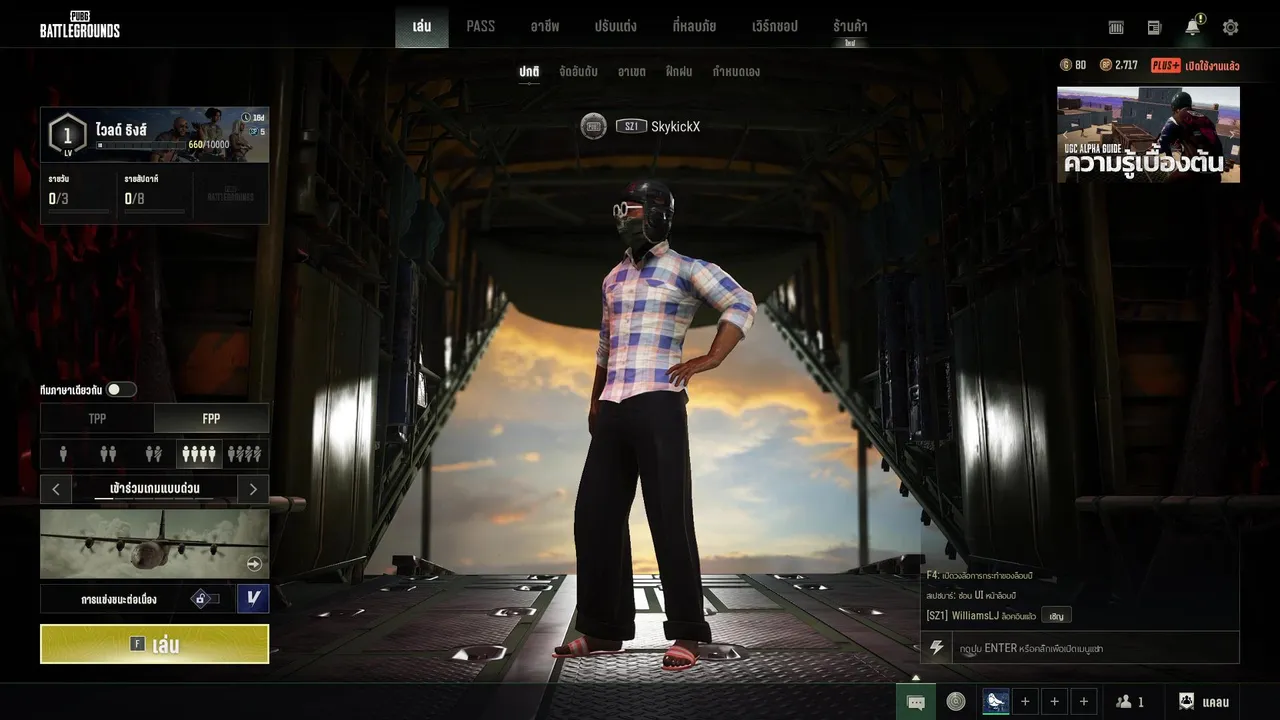Select duo two-player mode icon

[x=108, y=454]
